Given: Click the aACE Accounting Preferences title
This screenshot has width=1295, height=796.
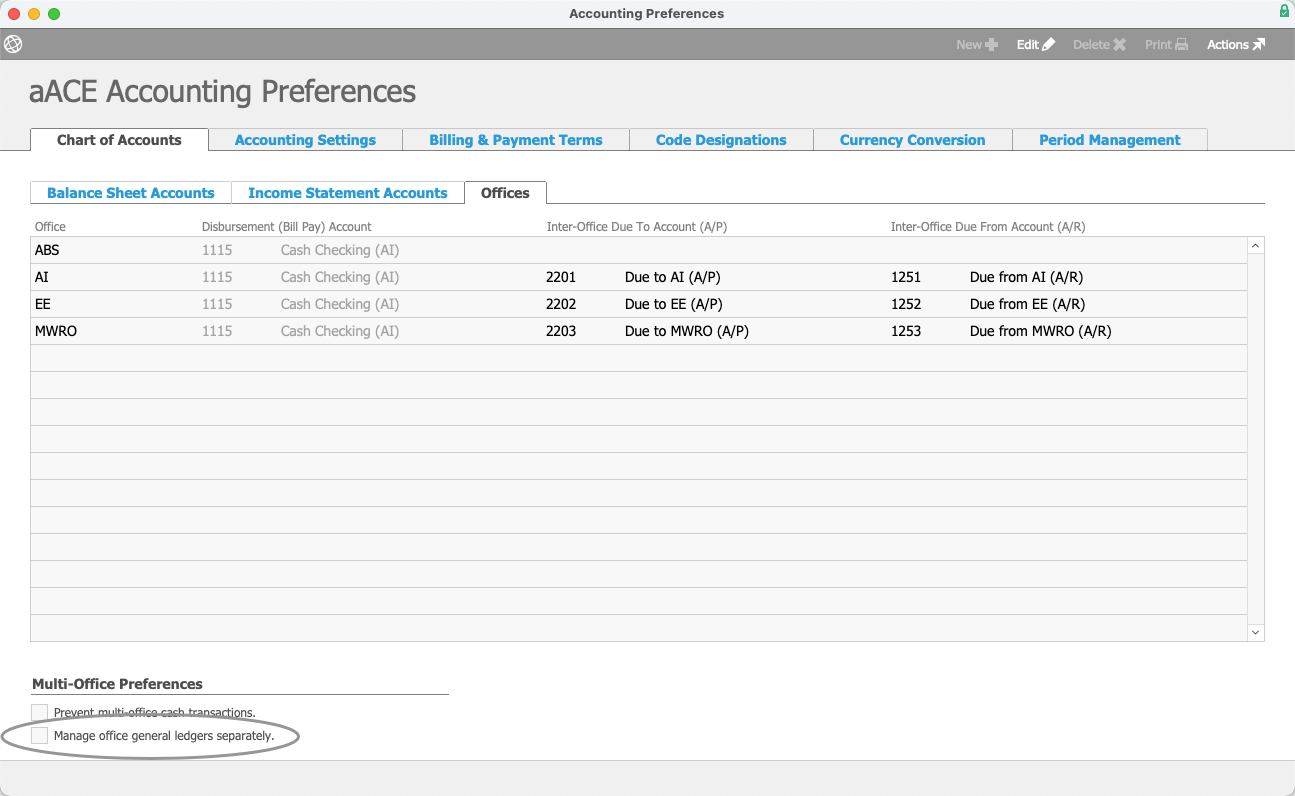Looking at the screenshot, I should (223, 92).
